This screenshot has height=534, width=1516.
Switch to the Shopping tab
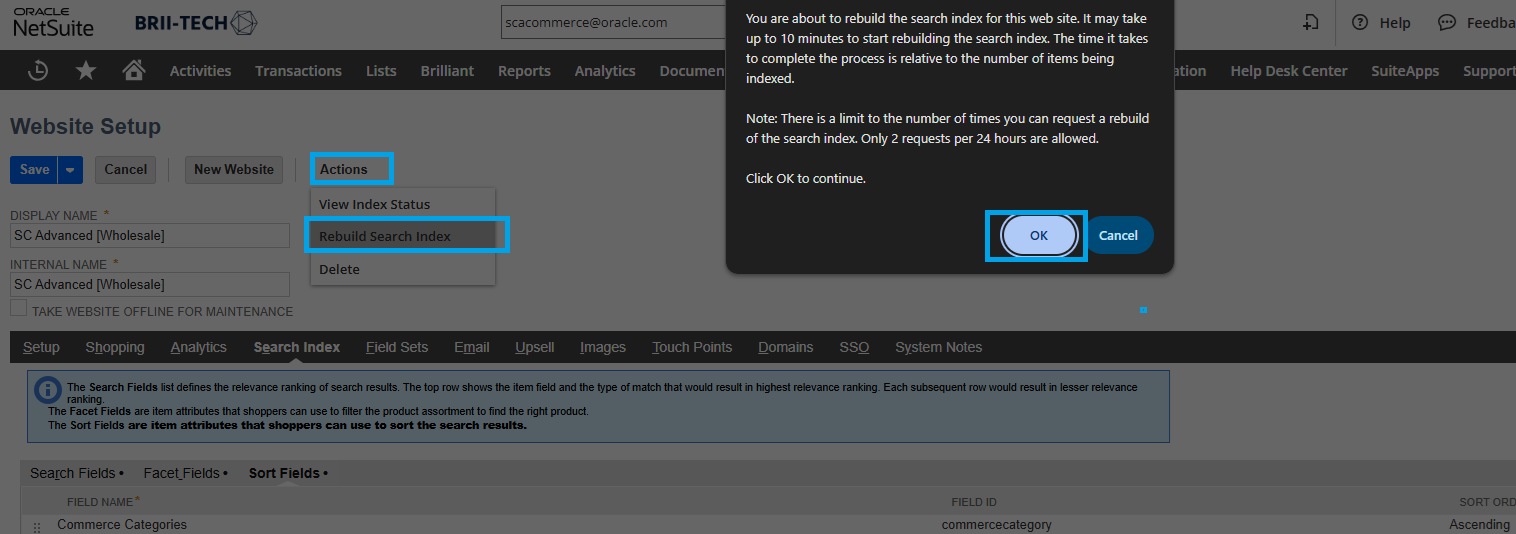(115, 347)
